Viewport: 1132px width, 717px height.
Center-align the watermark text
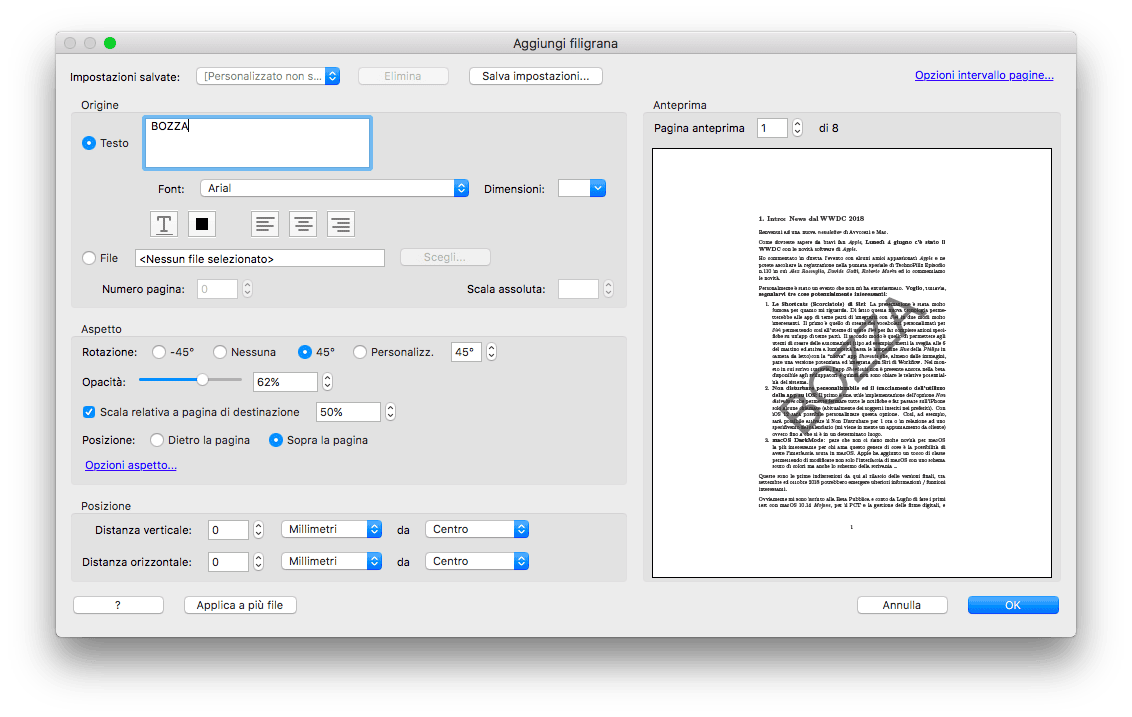tap(303, 224)
